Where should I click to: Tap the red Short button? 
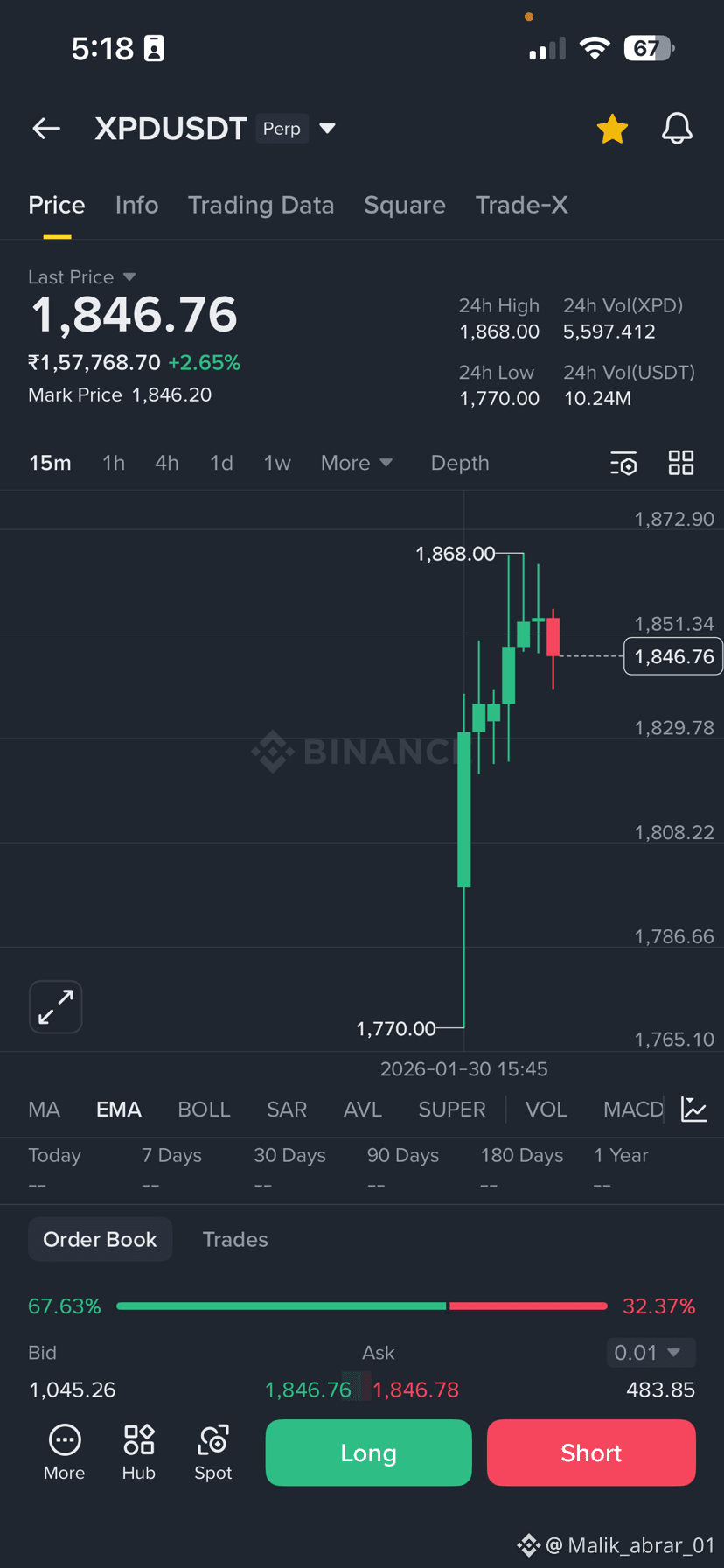pos(591,1452)
